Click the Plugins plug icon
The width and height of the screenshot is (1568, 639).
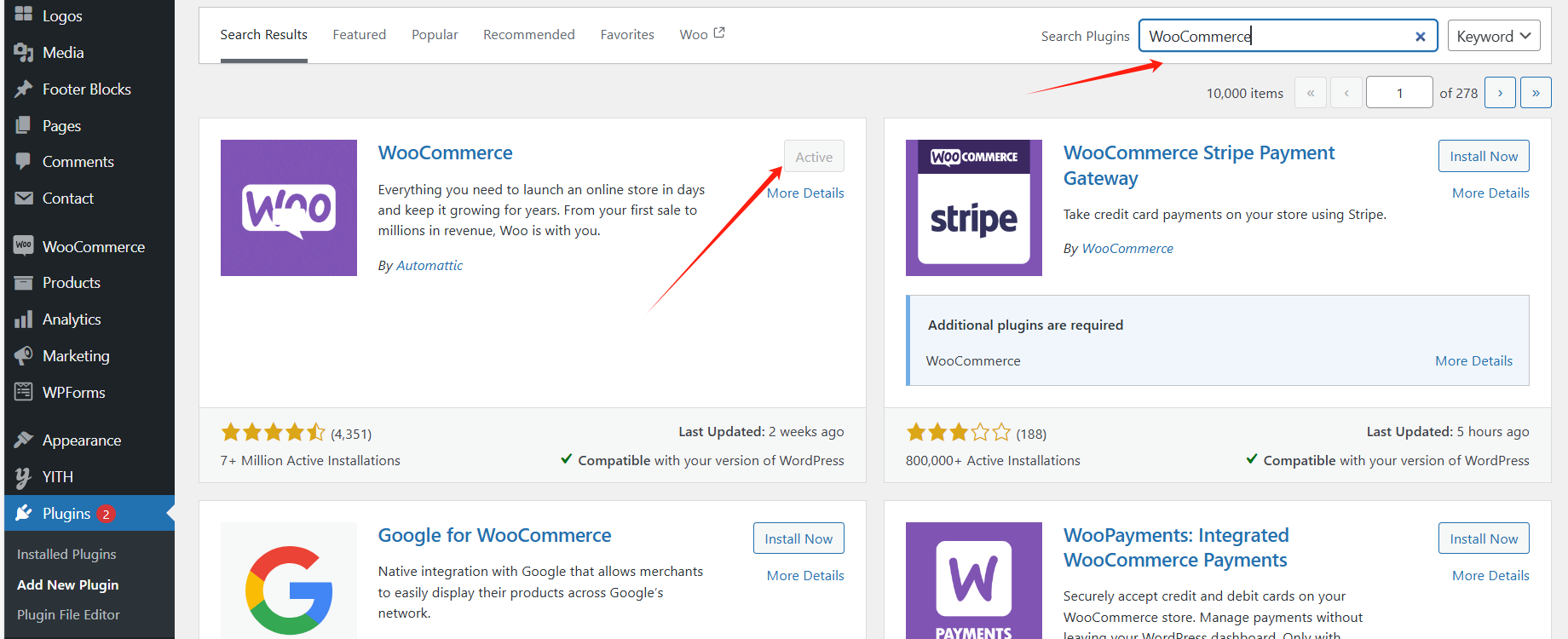(24, 513)
